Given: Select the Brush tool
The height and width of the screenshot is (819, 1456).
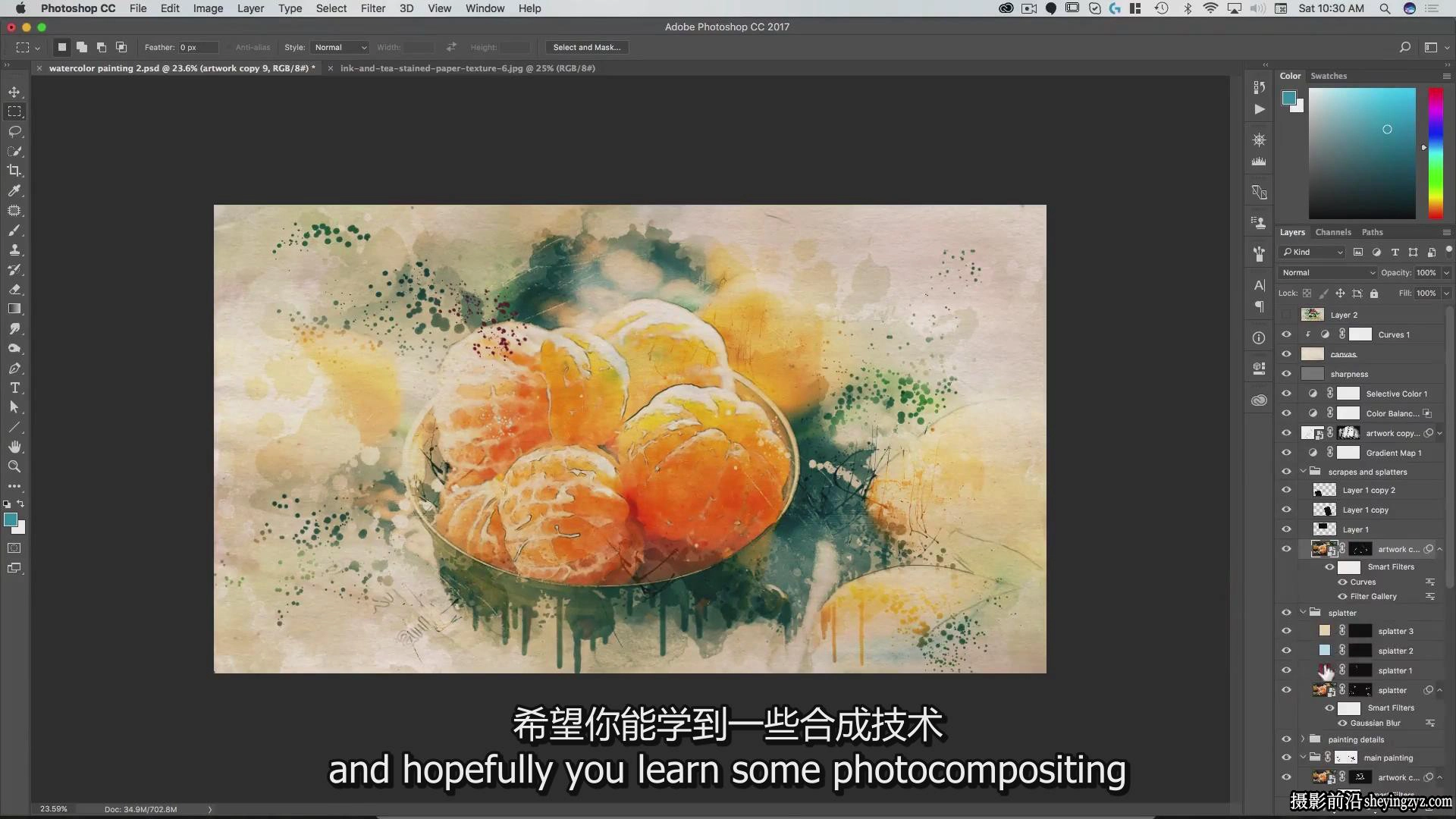Looking at the screenshot, I should click(x=14, y=231).
